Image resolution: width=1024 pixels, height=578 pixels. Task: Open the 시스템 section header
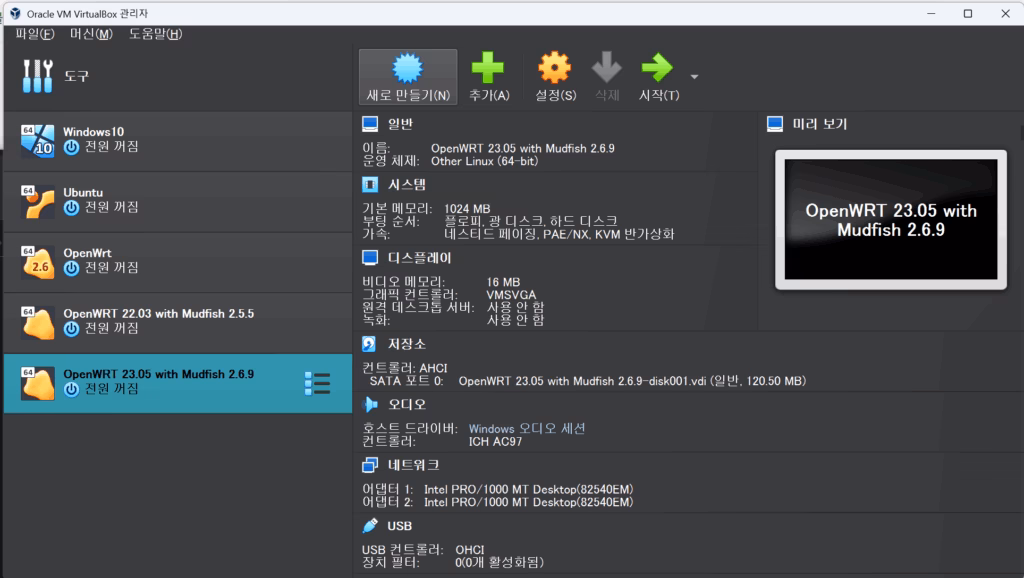point(406,185)
